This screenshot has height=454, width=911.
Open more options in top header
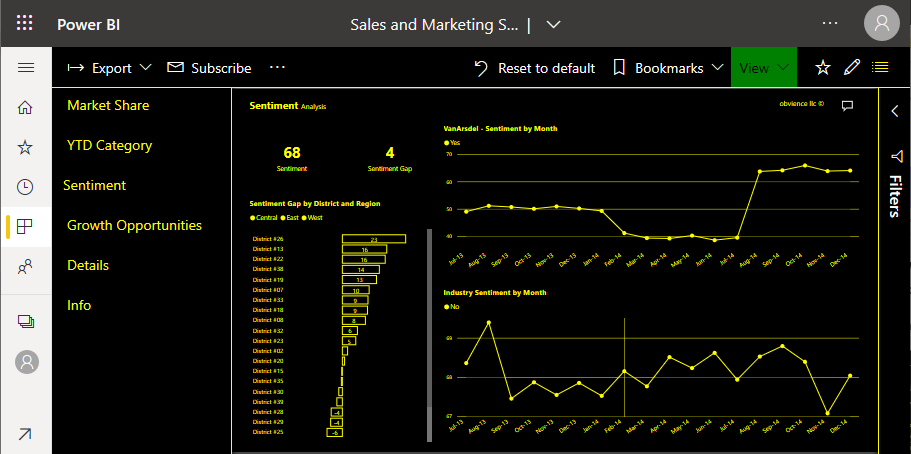[830, 23]
